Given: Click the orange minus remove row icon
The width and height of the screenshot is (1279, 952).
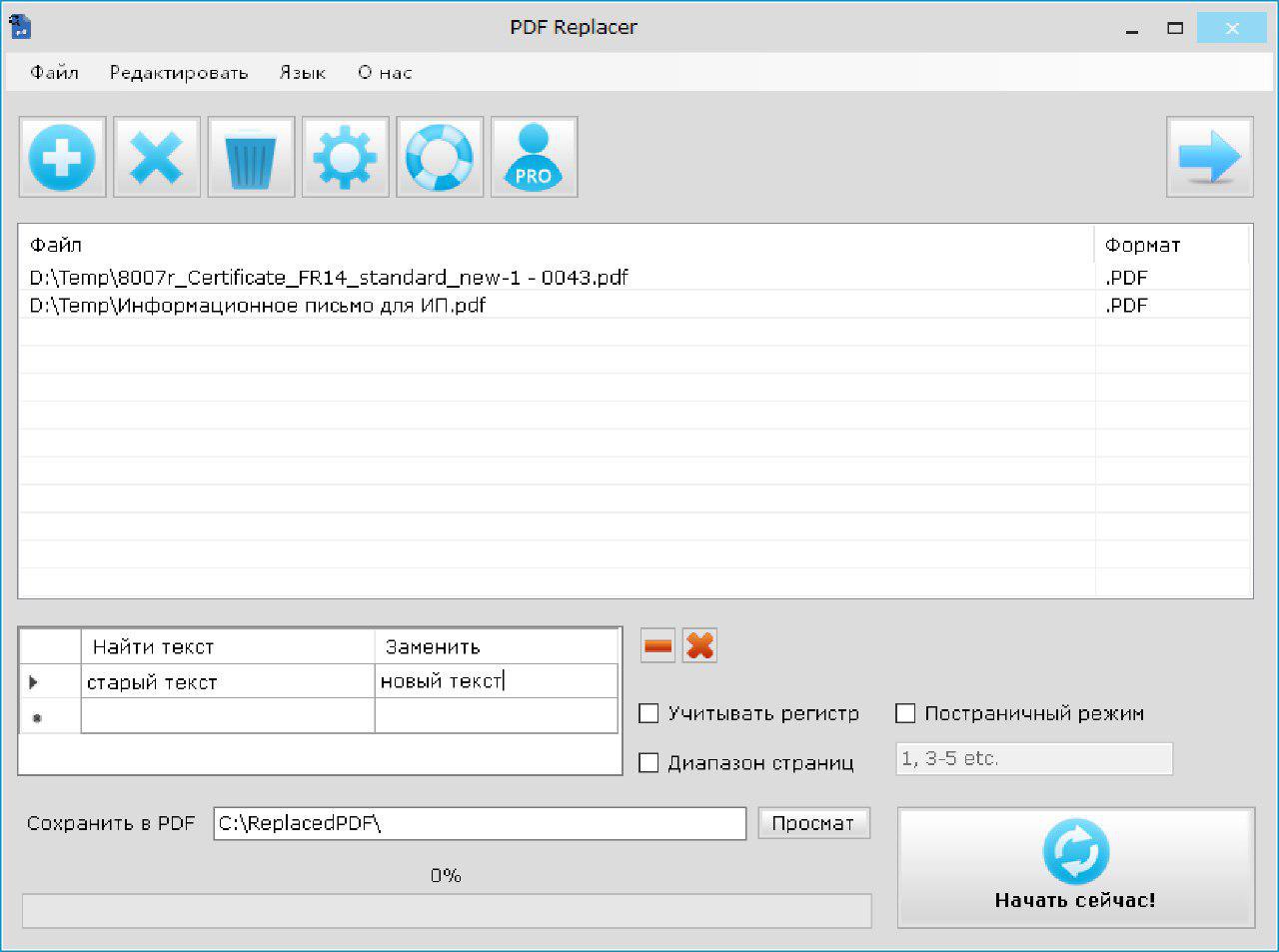Looking at the screenshot, I should [x=658, y=646].
